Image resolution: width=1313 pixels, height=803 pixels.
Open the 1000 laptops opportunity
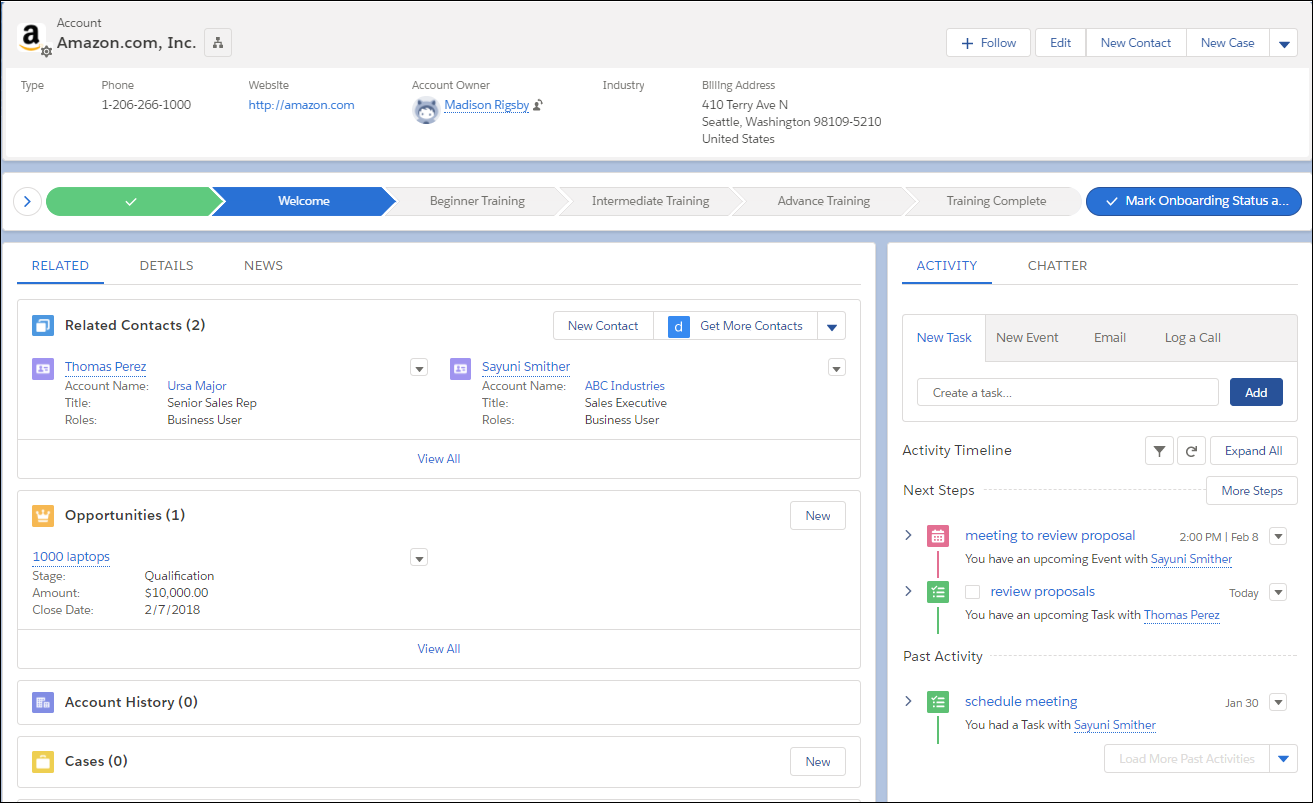[70, 556]
